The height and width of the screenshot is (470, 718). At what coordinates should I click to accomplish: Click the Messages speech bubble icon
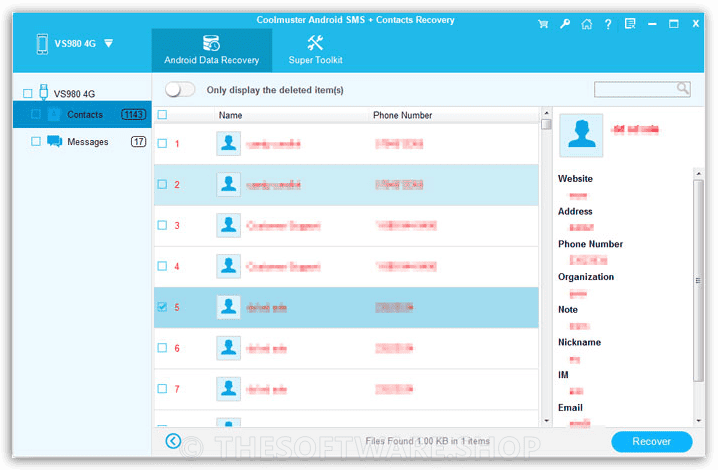coord(54,141)
